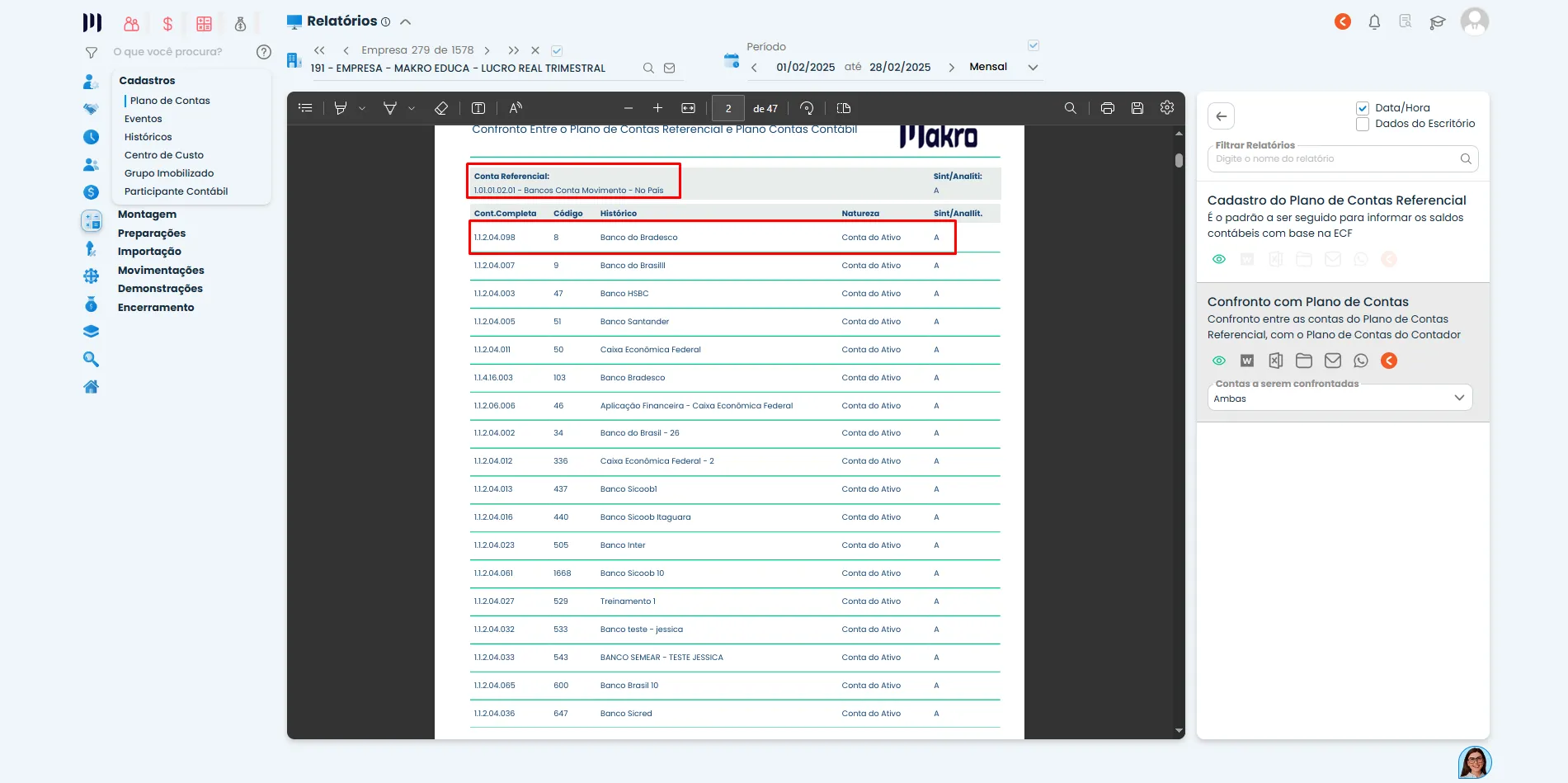Click the red dollar sign icon at top

point(167,24)
